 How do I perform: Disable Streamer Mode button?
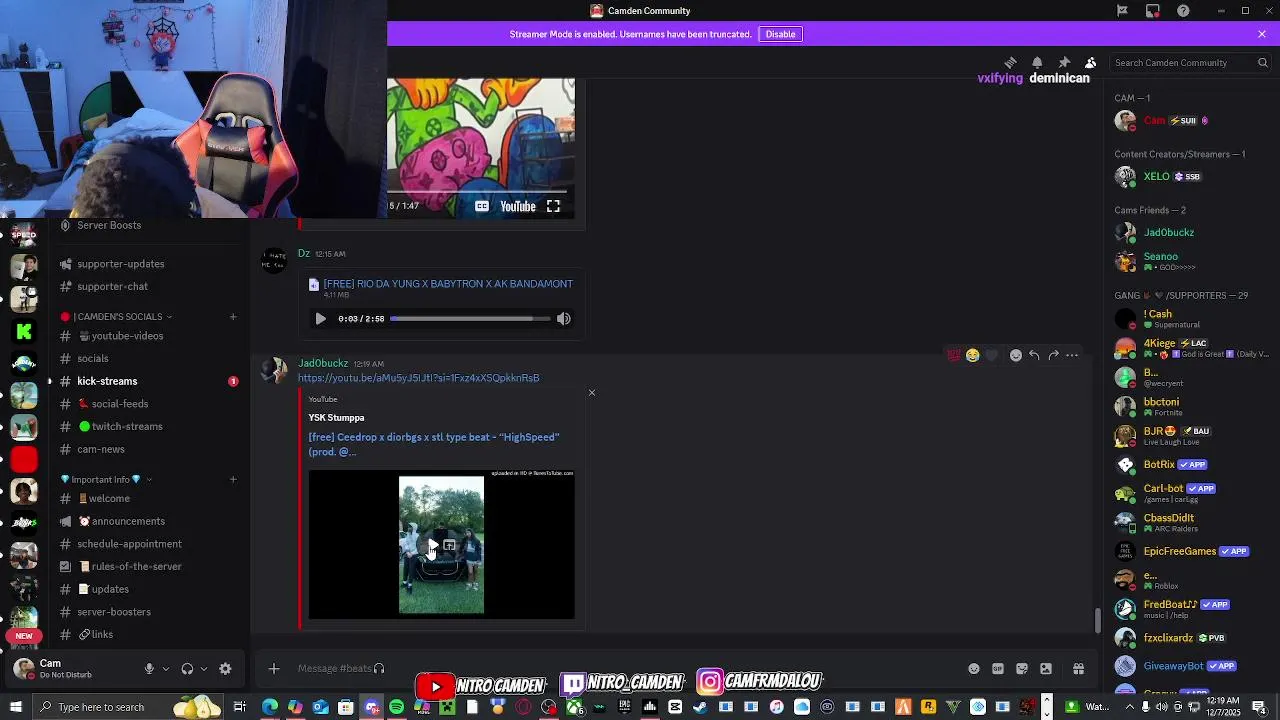click(780, 34)
